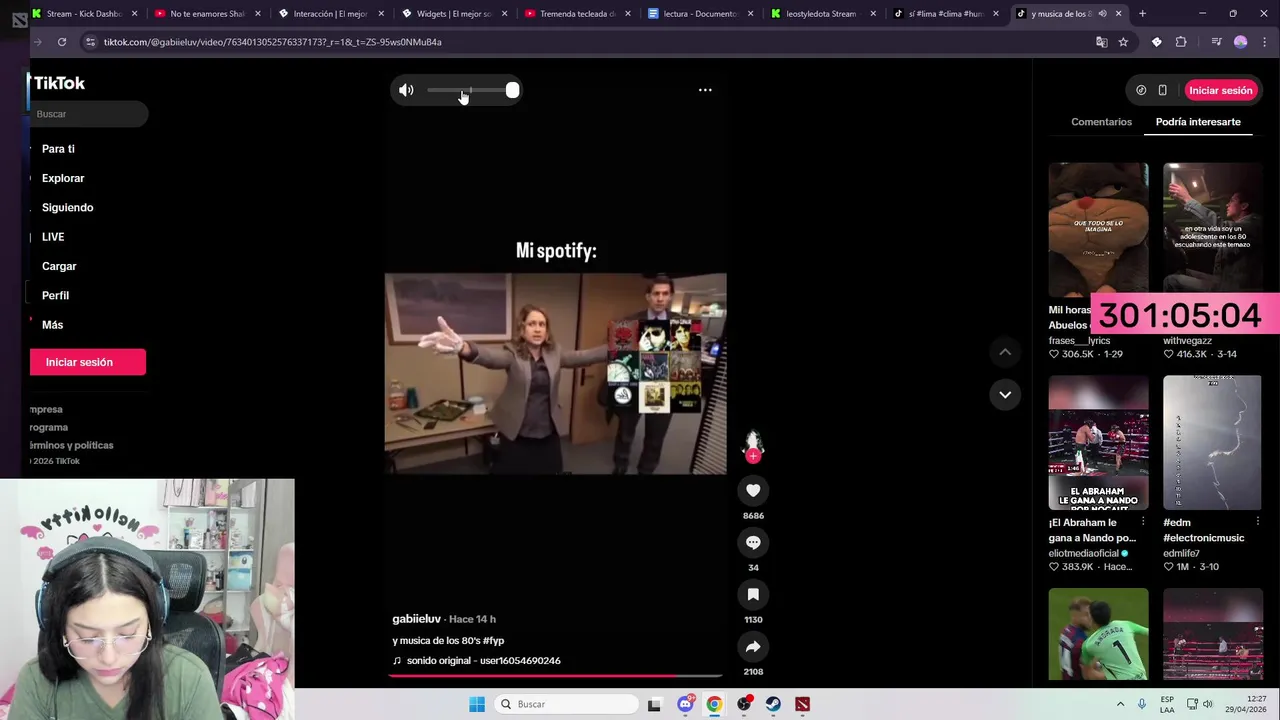This screenshot has width=1280, height=720.
Task: Open Cargar in sidebar
Action: (x=59, y=266)
